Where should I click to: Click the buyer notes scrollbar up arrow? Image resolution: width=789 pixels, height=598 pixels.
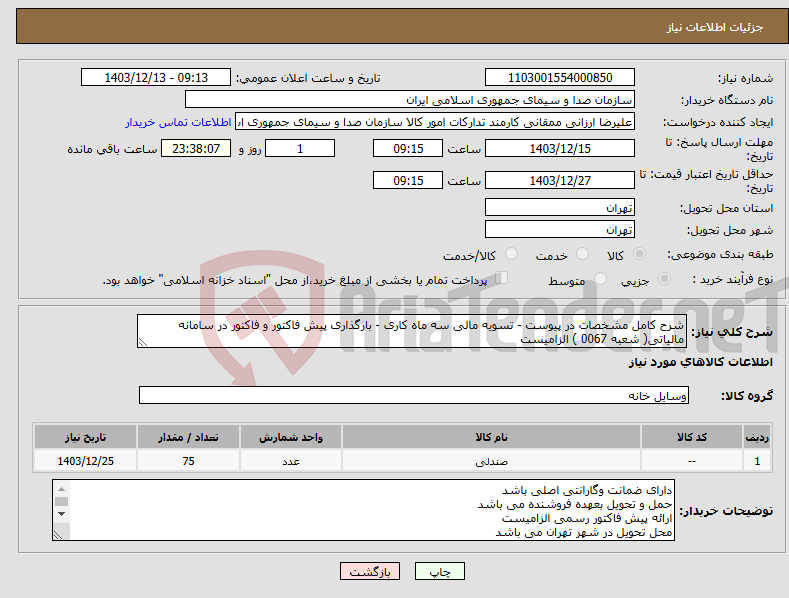point(61,489)
